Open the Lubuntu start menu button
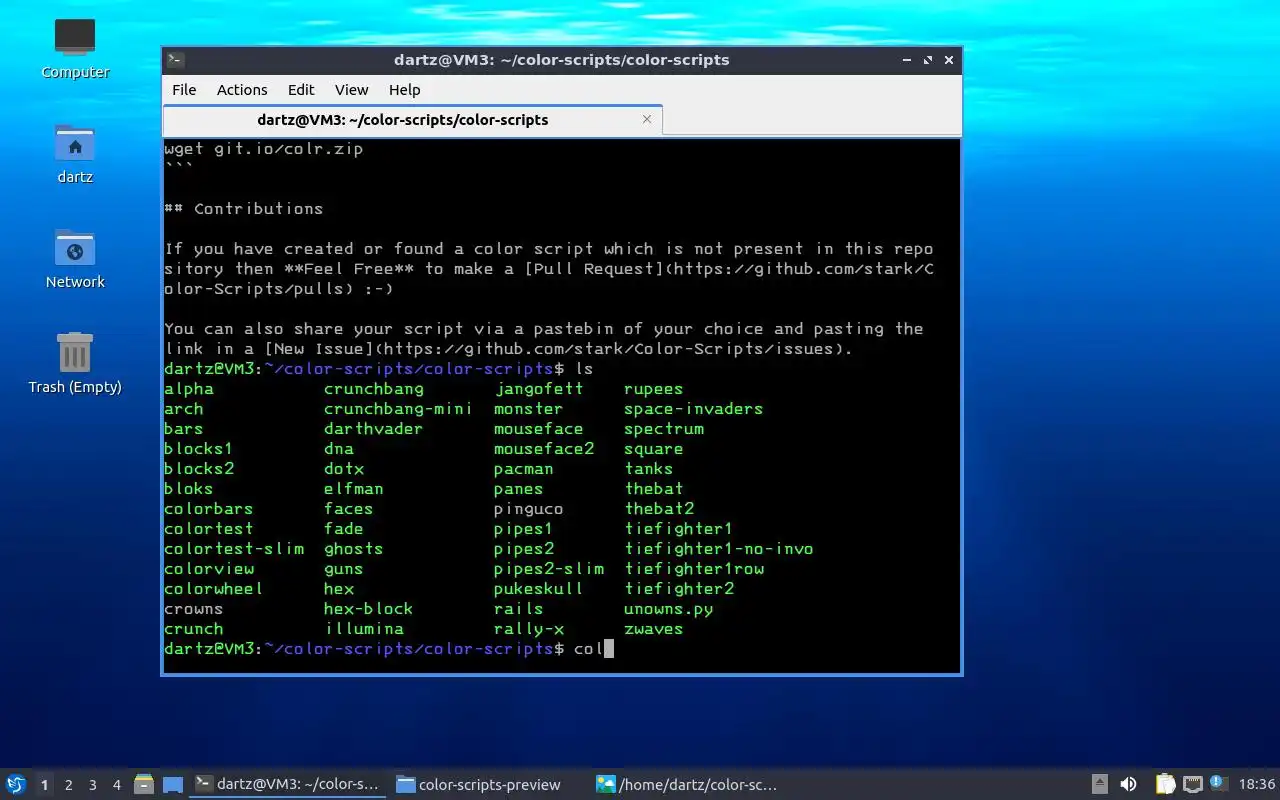Viewport: 1280px width, 800px height. point(16,784)
